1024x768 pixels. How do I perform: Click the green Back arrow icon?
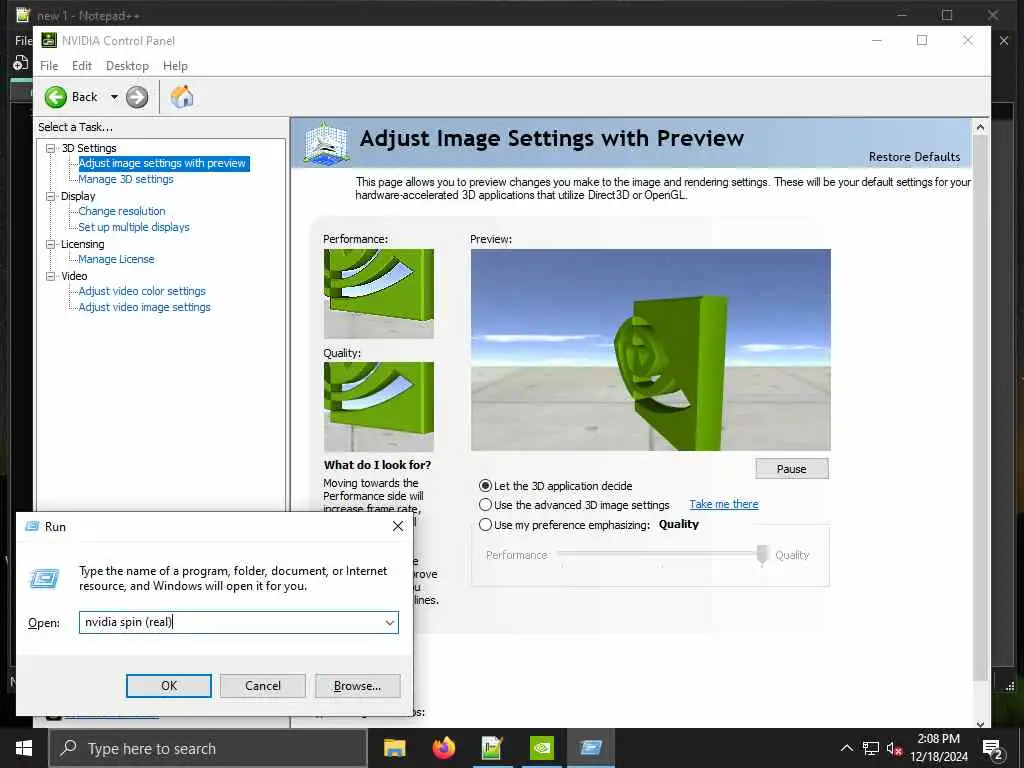point(56,97)
